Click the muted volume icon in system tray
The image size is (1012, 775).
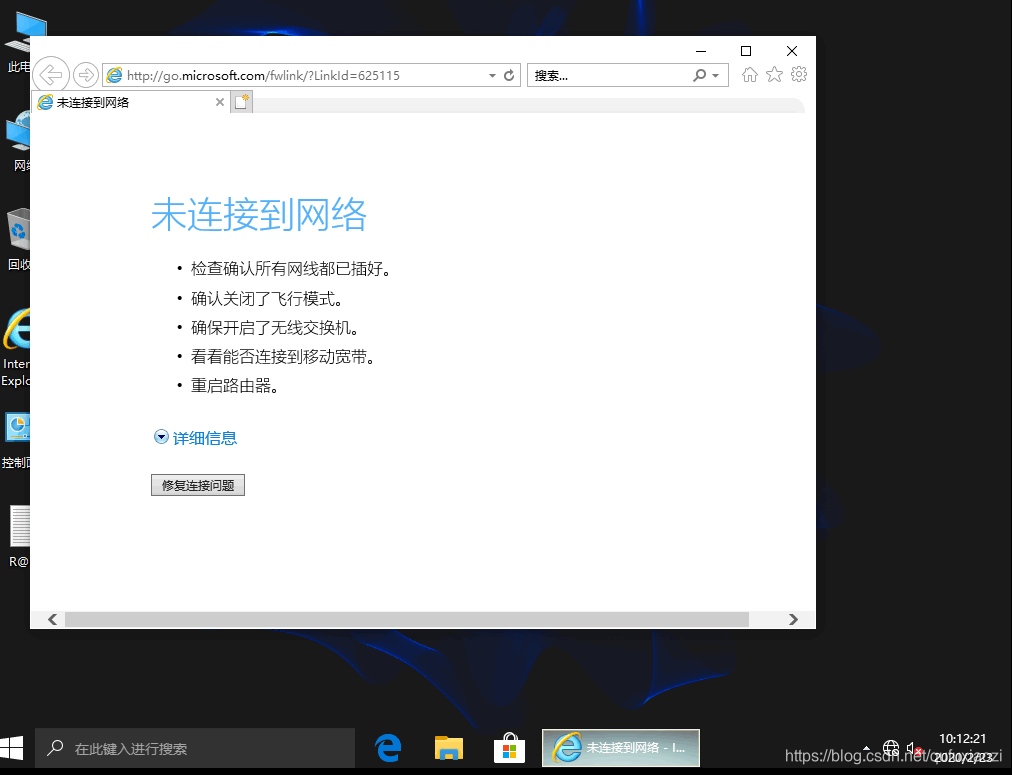point(913,748)
